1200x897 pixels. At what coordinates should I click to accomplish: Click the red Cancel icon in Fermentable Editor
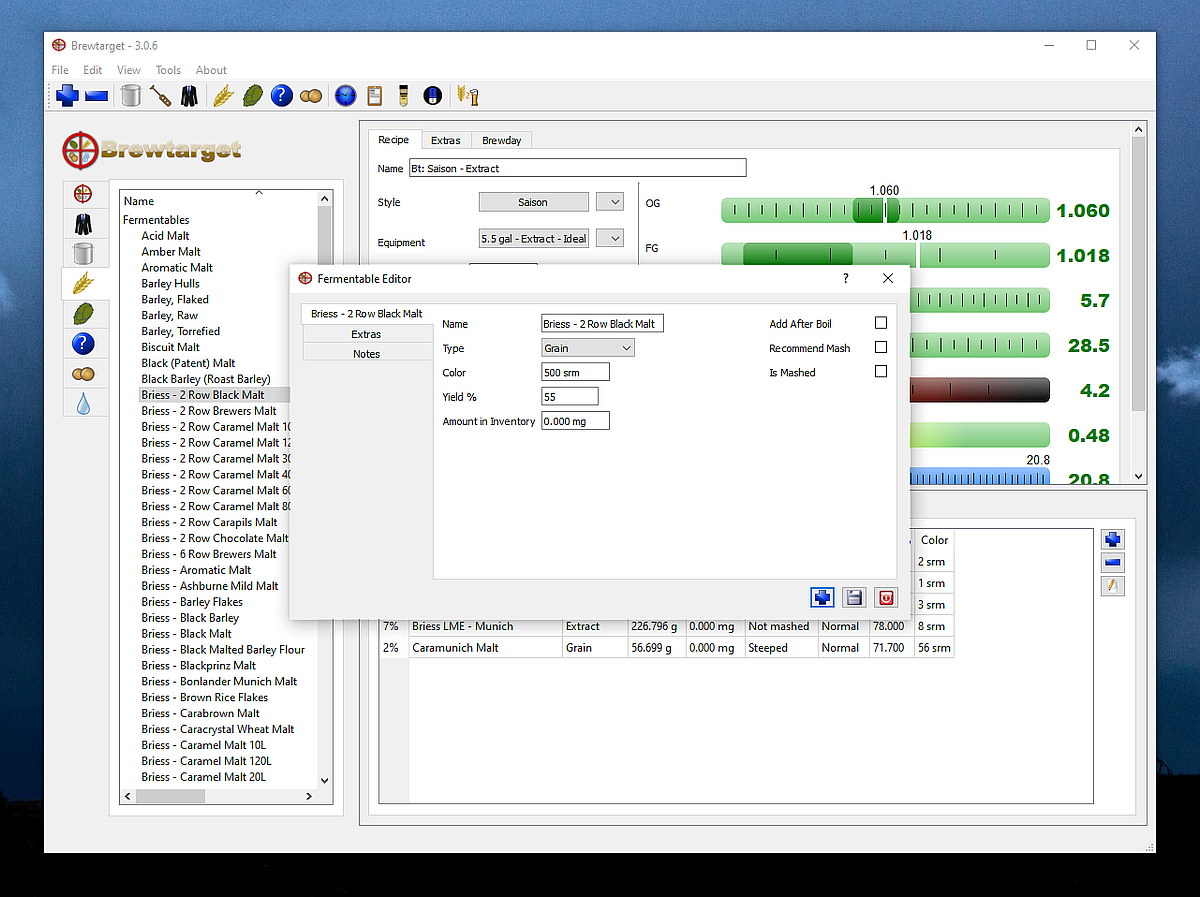(x=886, y=597)
